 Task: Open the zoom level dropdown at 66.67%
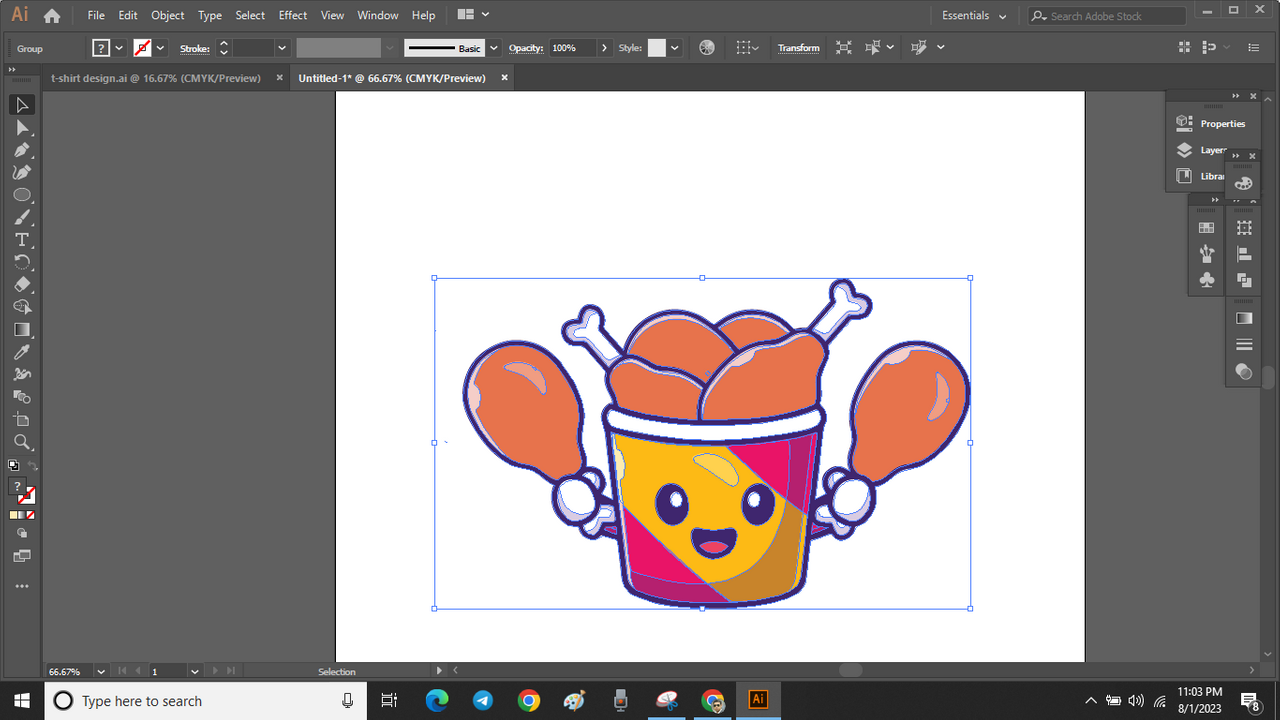pyautogui.click(x=103, y=671)
